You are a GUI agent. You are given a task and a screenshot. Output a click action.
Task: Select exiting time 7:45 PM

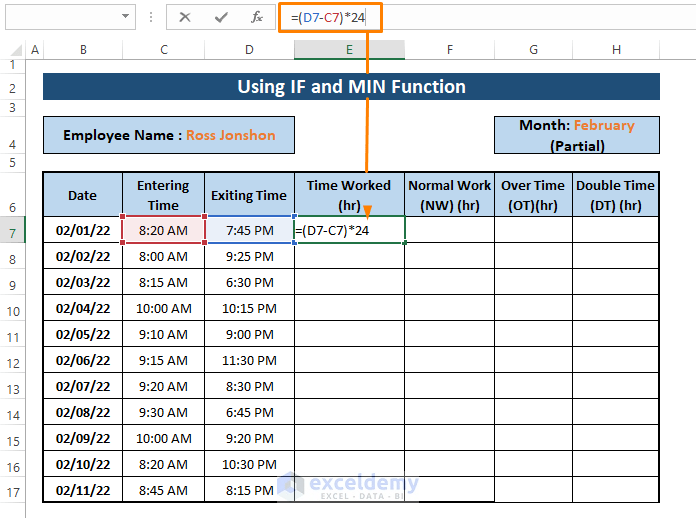pyautogui.click(x=249, y=230)
